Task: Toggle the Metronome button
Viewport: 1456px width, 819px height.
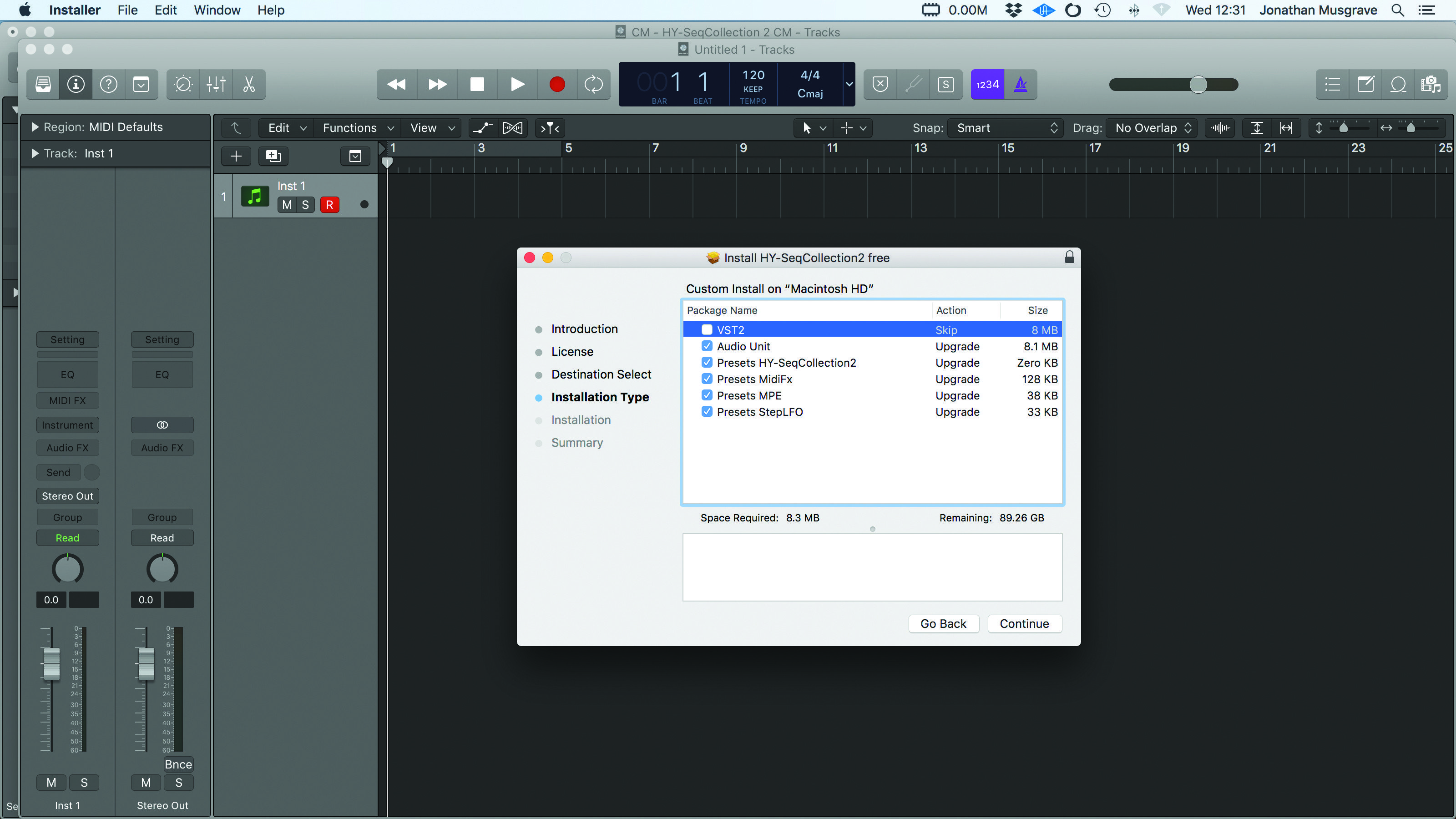Action: [1021, 84]
